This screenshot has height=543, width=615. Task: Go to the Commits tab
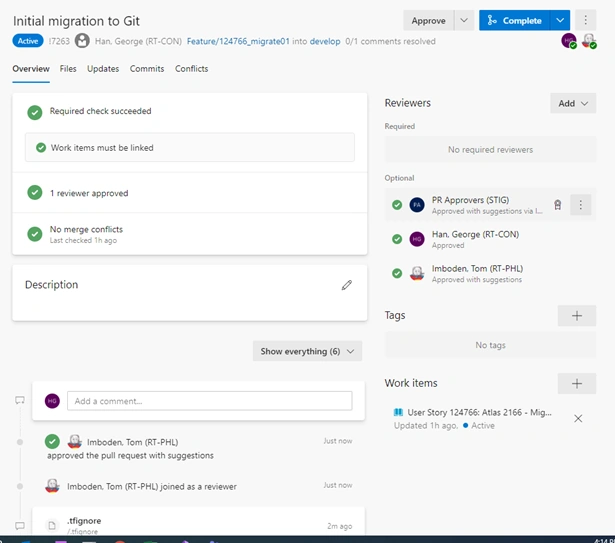point(147,69)
